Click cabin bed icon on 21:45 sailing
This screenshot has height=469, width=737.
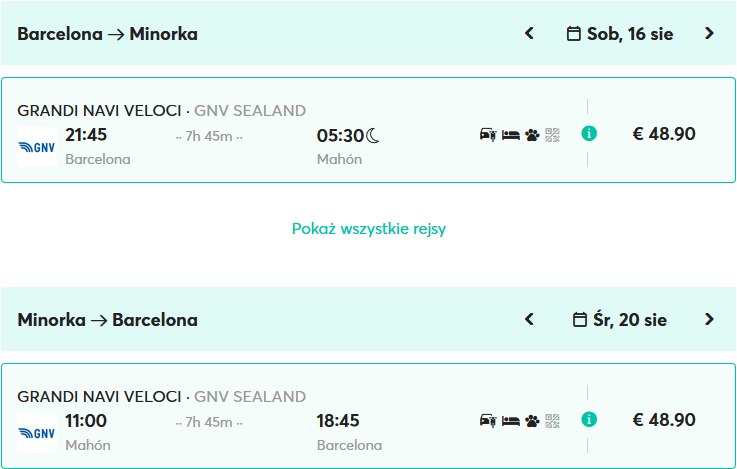pyautogui.click(x=510, y=134)
